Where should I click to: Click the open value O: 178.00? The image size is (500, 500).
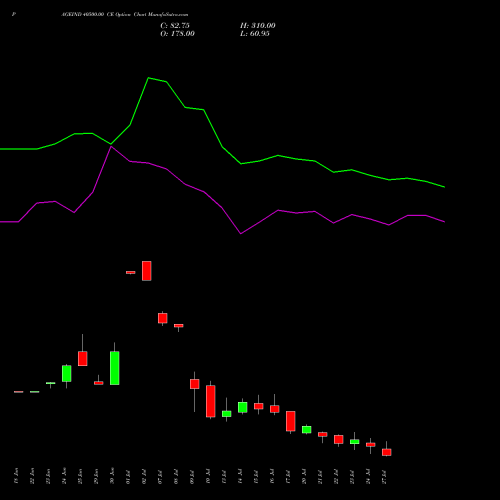[177, 34]
